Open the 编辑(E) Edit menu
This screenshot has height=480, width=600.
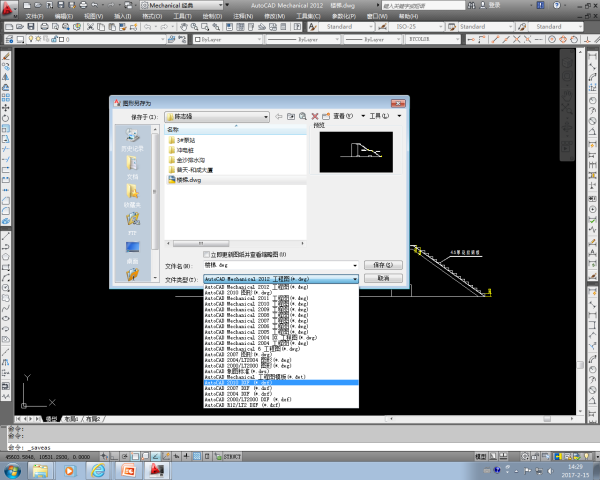pyautogui.click(x=64, y=16)
